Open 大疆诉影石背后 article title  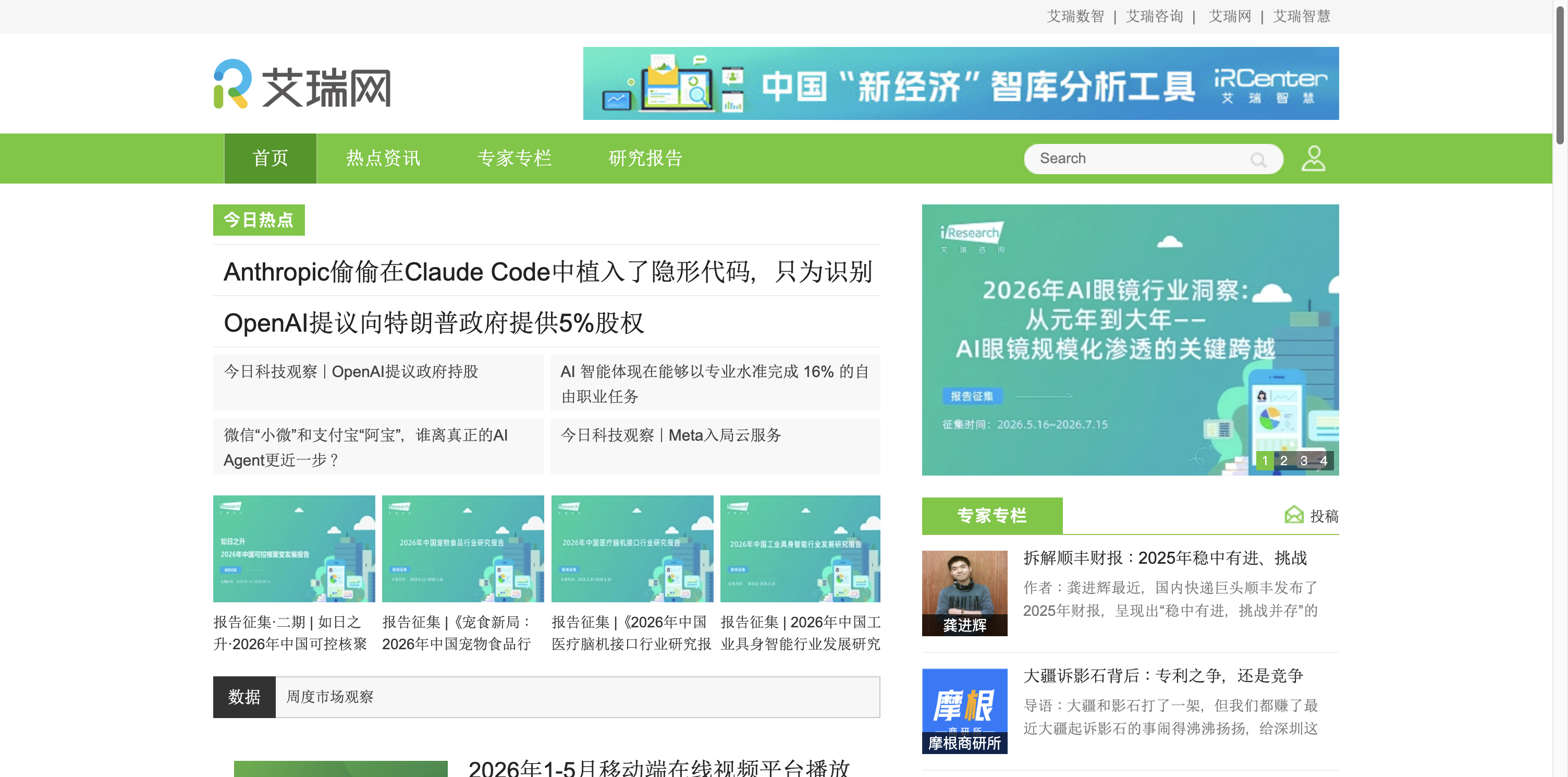(1163, 675)
